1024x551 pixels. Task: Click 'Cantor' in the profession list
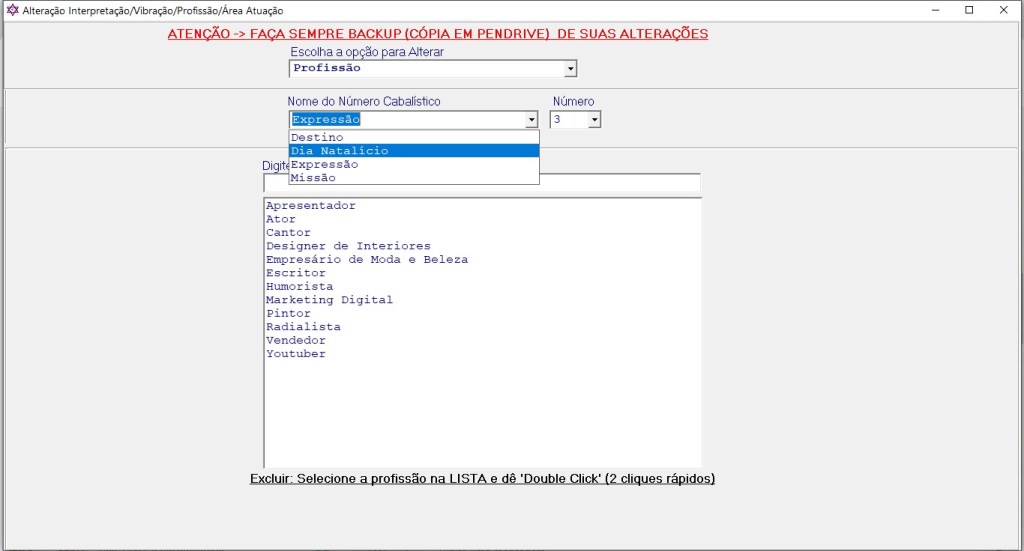click(x=288, y=233)
